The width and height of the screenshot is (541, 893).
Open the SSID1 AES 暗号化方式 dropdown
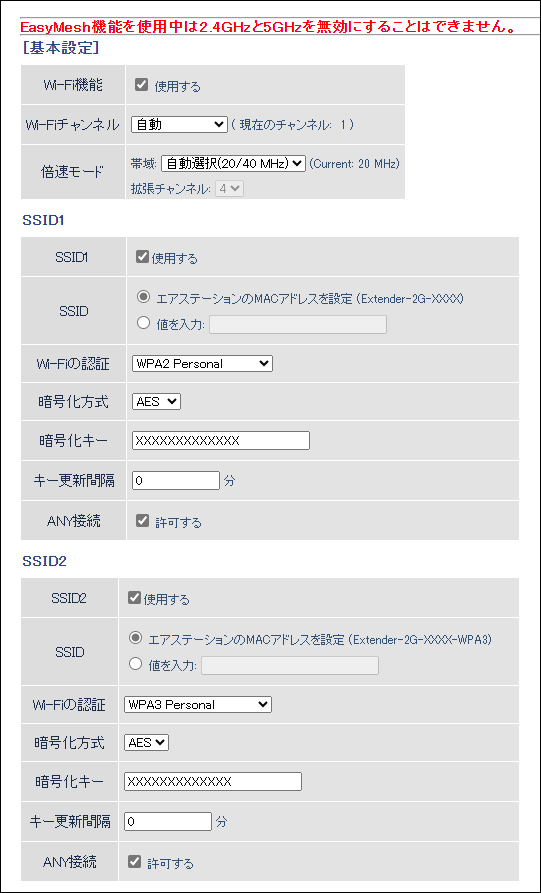pos(156,402)
